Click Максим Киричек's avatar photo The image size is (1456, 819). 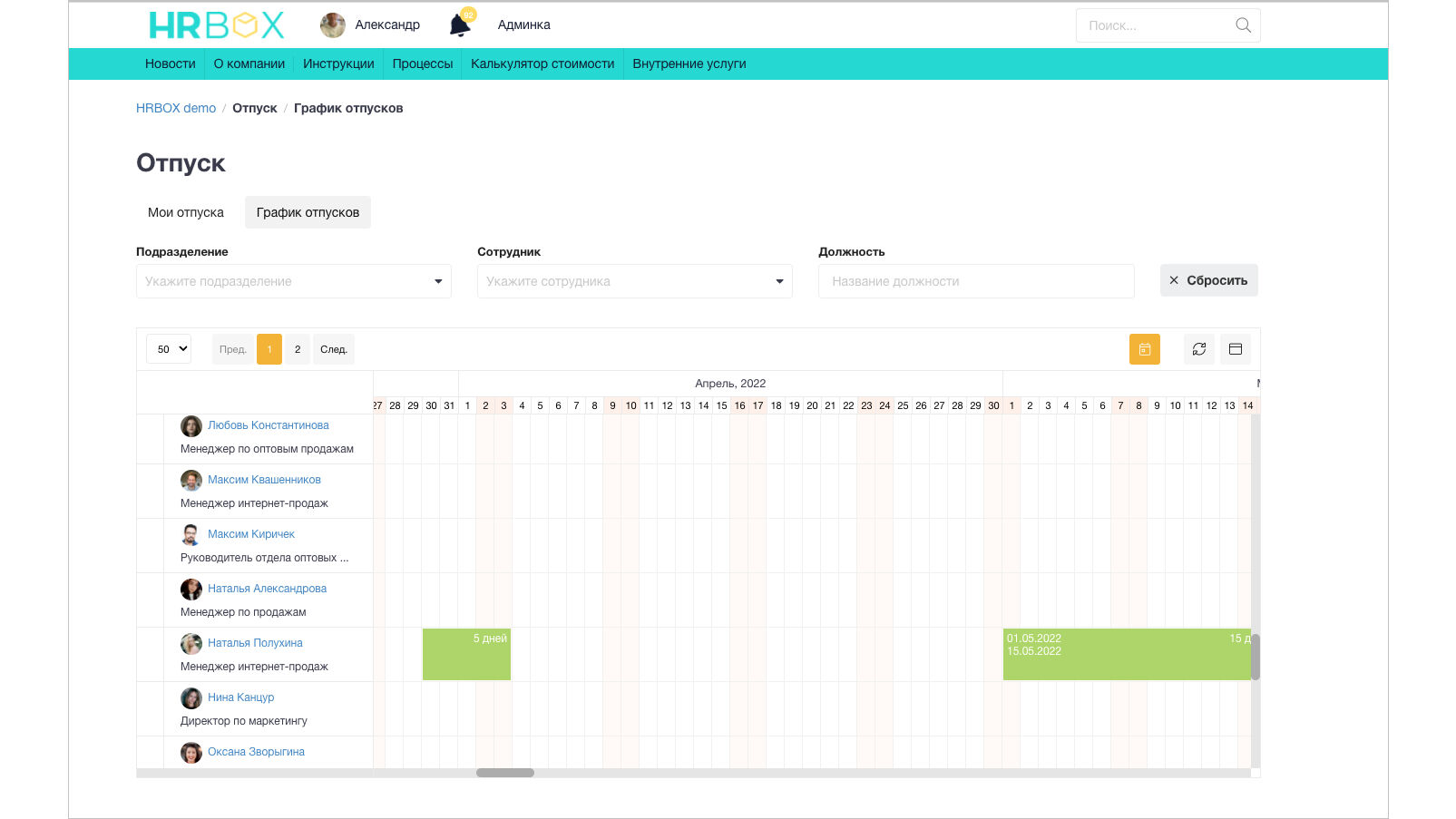pos(191,535)
